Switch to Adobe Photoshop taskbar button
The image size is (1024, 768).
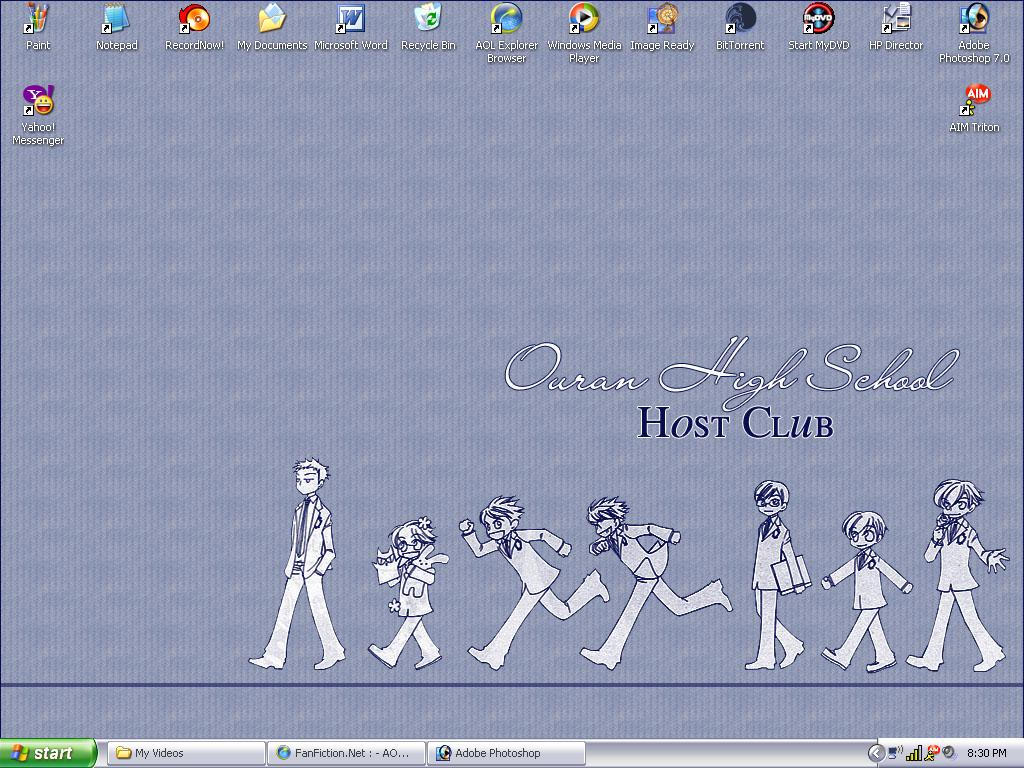[506, 753]
